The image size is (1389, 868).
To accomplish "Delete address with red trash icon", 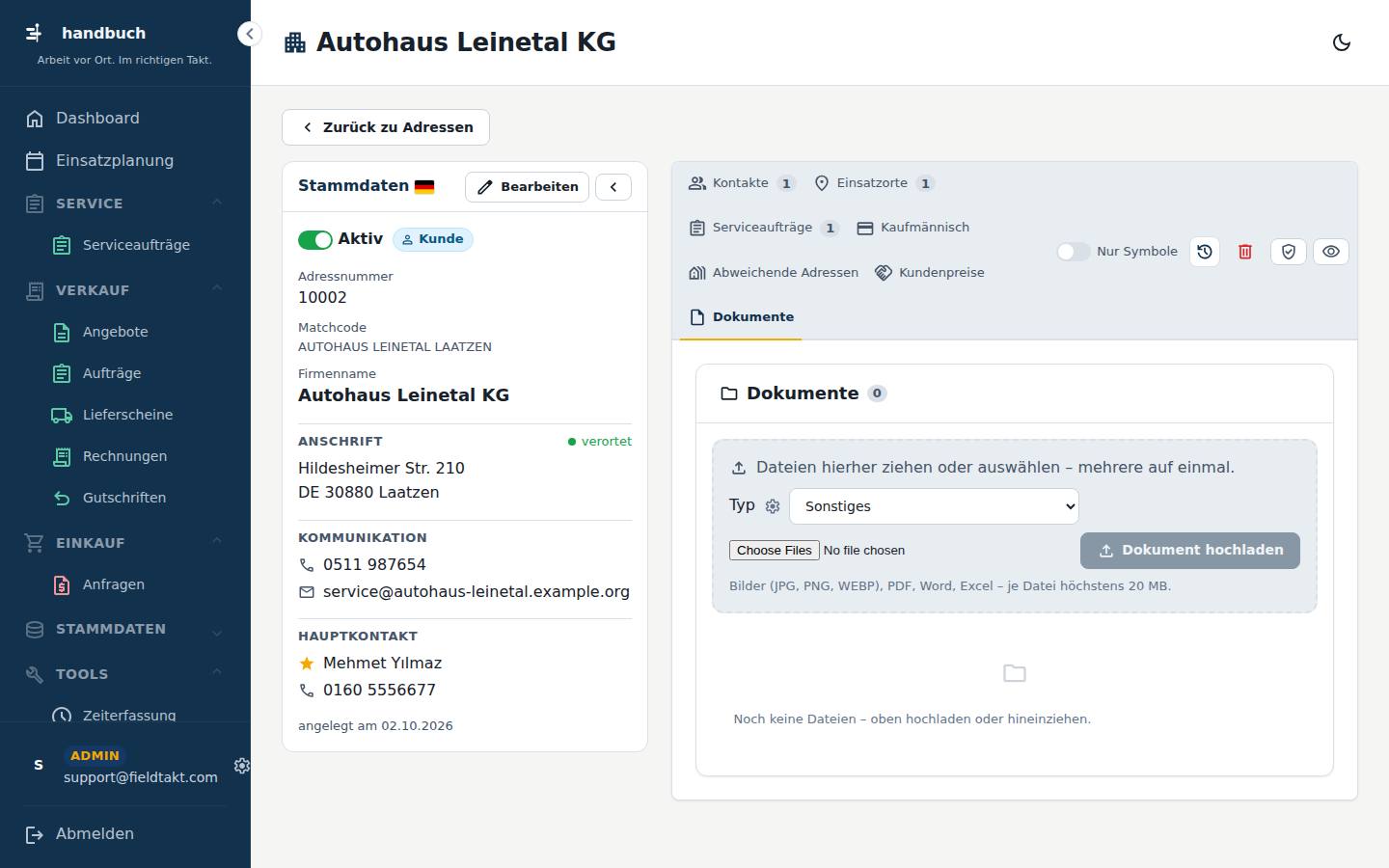I will tap(1245, 252).
